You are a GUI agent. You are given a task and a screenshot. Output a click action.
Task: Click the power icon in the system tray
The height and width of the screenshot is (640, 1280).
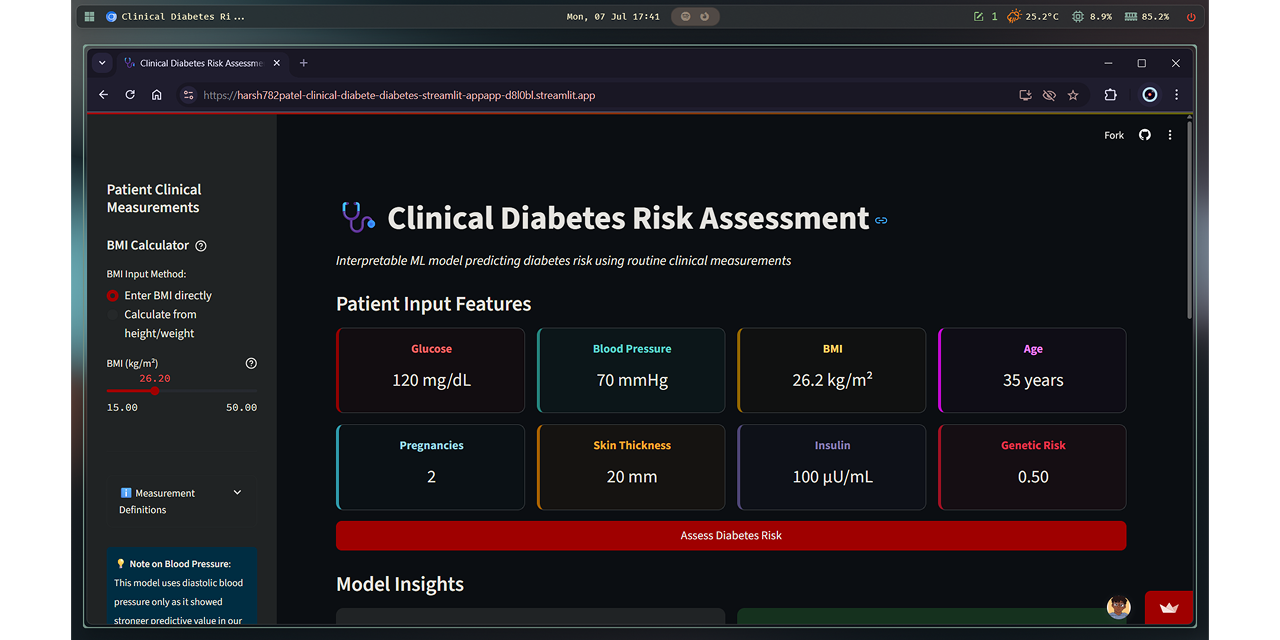click(1190, 15)
